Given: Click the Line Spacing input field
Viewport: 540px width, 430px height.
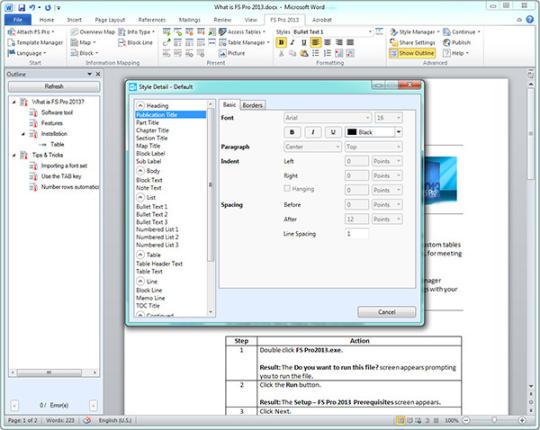Looking at the screenshot, I should pyautogui.click(x=356, y=234).
